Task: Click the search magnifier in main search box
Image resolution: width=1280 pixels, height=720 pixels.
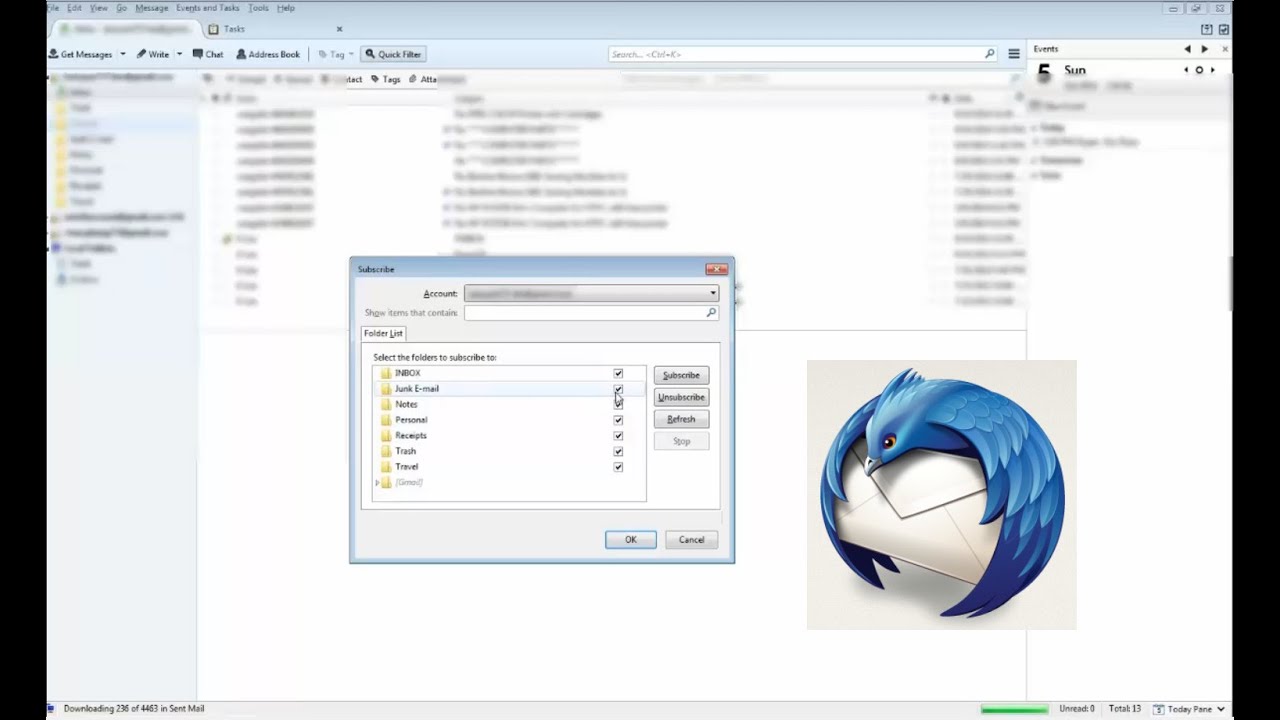Action: pos(990,54)
